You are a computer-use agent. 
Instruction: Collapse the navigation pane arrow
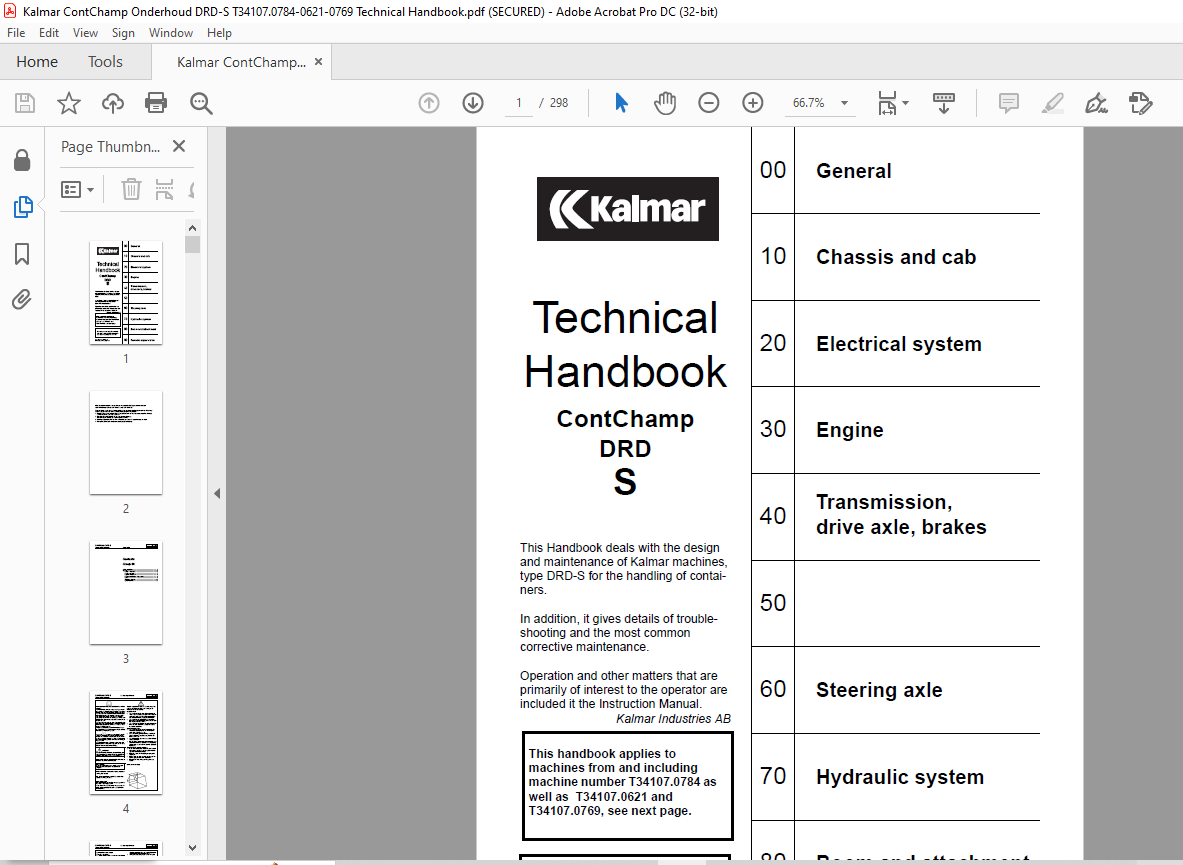coord(217,494)
